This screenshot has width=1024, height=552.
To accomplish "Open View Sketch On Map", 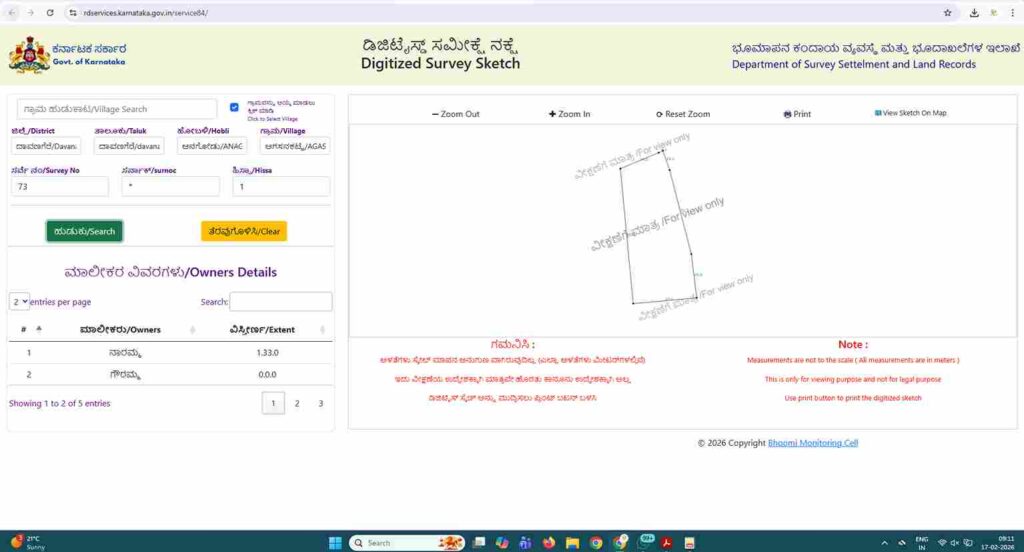I will coord(910,113).
